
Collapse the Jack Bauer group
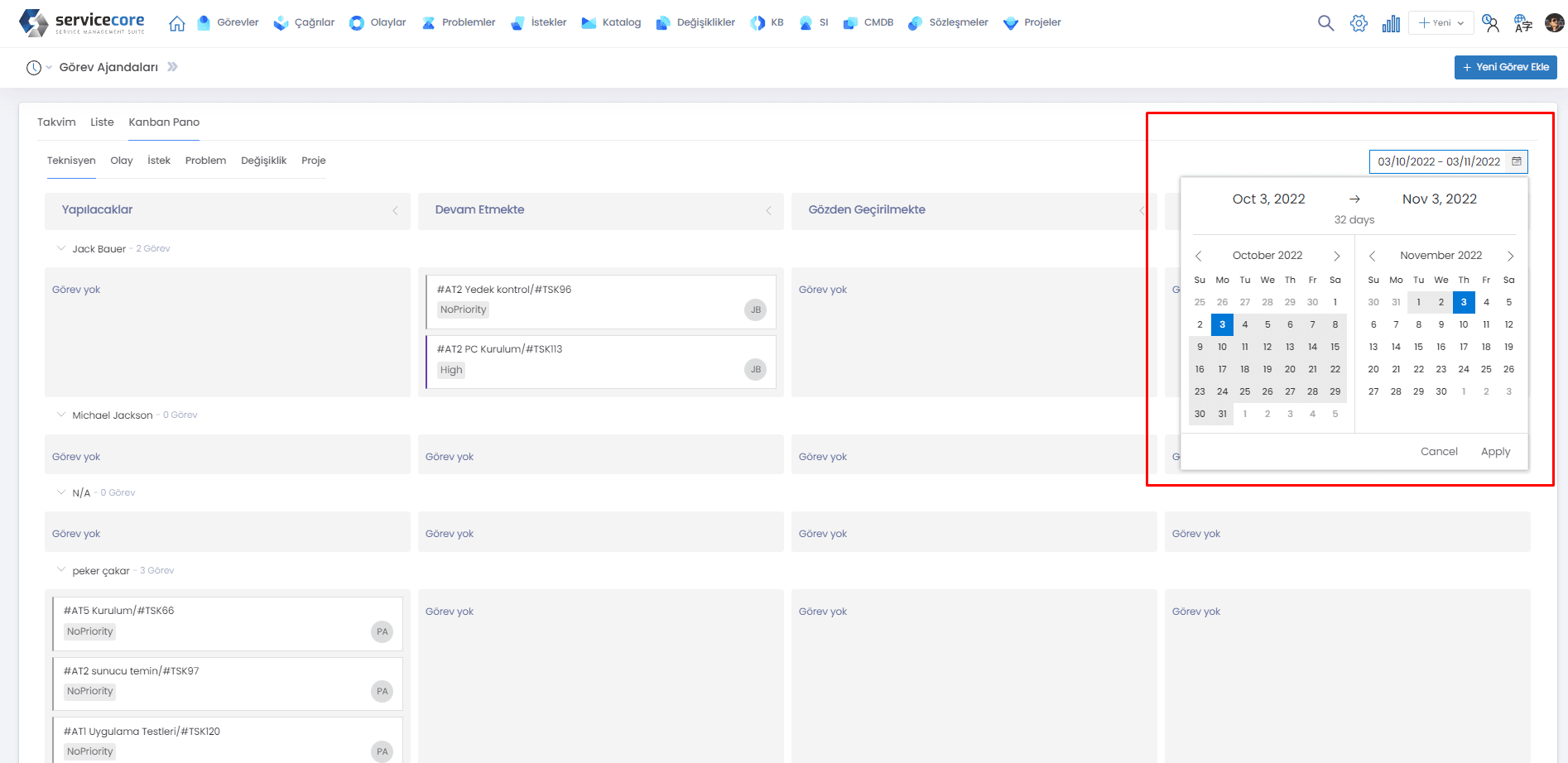[60, 248]
